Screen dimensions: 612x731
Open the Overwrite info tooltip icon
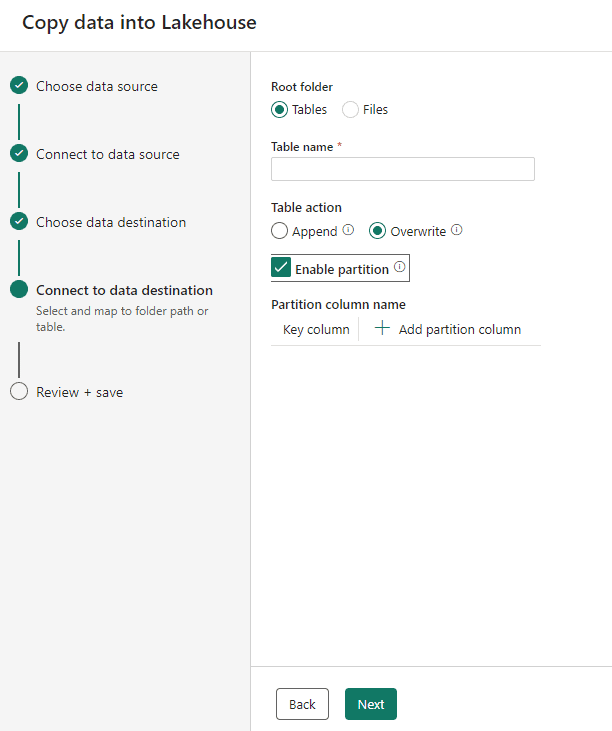[x=457, y=229]
